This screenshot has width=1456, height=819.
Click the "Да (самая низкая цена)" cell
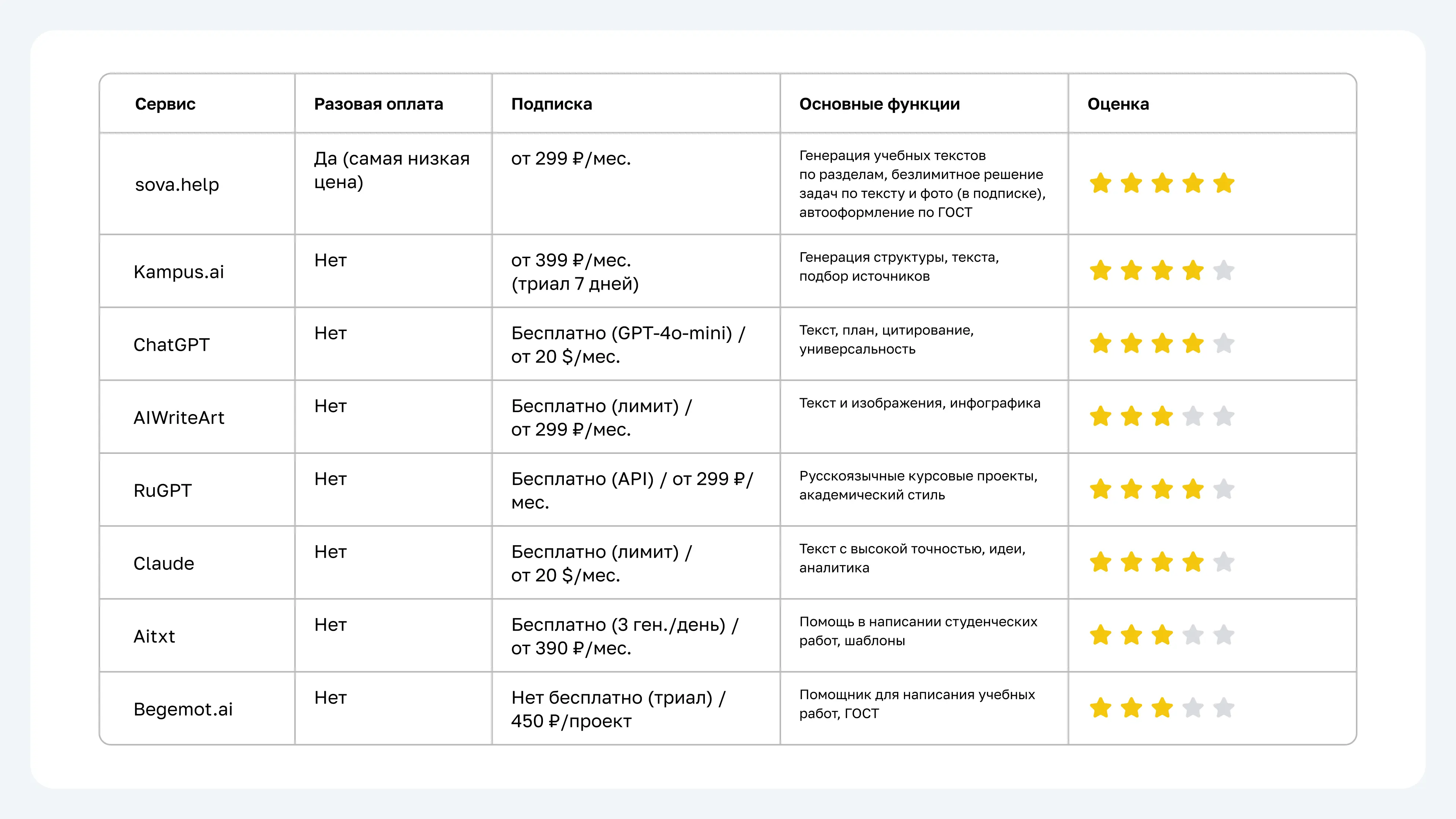(x=392, y=170)
